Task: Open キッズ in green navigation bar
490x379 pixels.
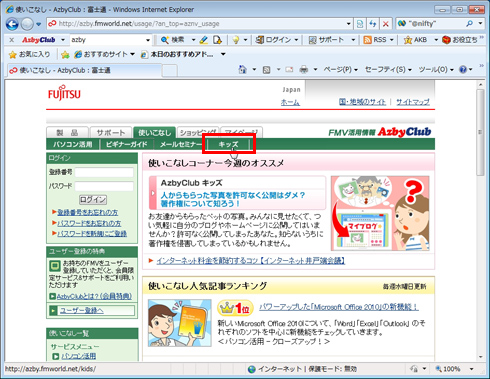Action: click(x=228, y=144)
